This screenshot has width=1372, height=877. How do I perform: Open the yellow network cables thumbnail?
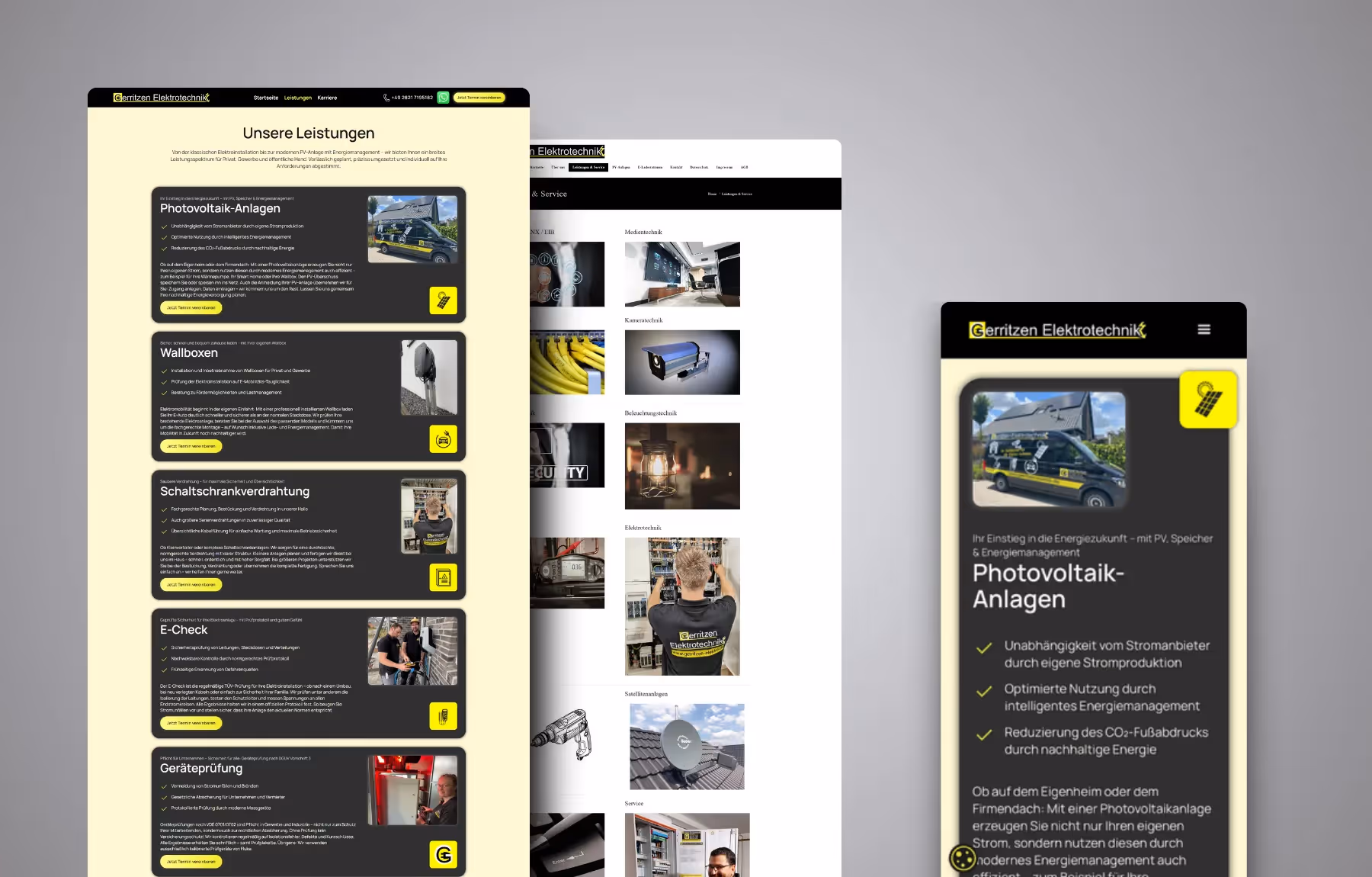tap(567, 362)
